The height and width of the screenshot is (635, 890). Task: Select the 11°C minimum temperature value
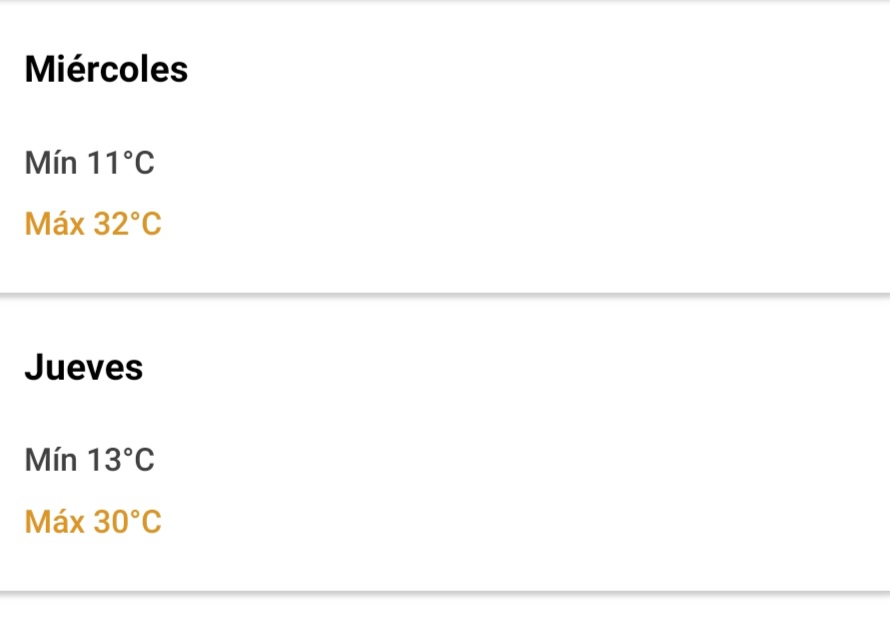(120, 163)
